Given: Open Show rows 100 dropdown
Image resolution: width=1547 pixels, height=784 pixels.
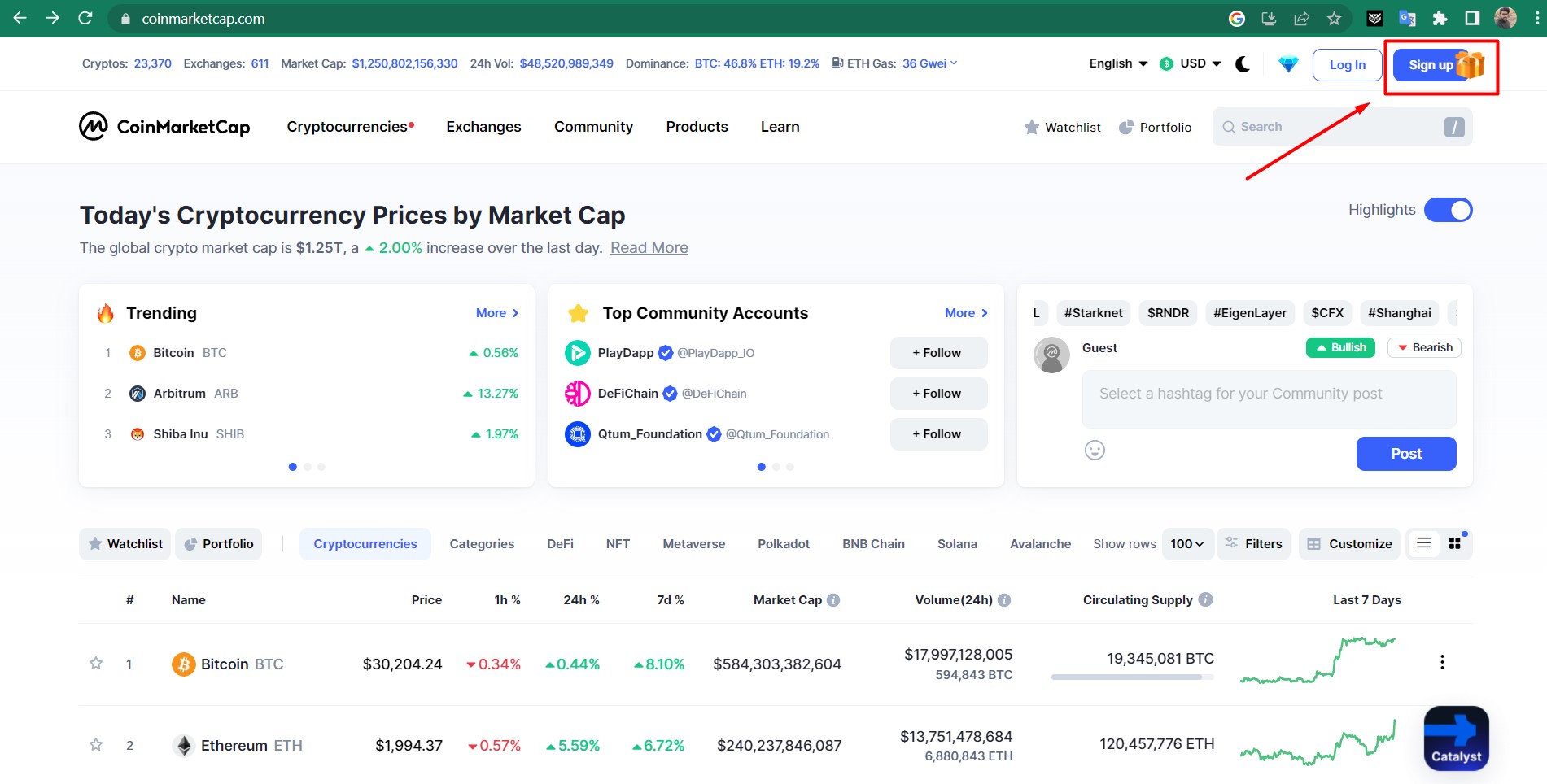Looking at the screenshot, I should (1187, 543).
